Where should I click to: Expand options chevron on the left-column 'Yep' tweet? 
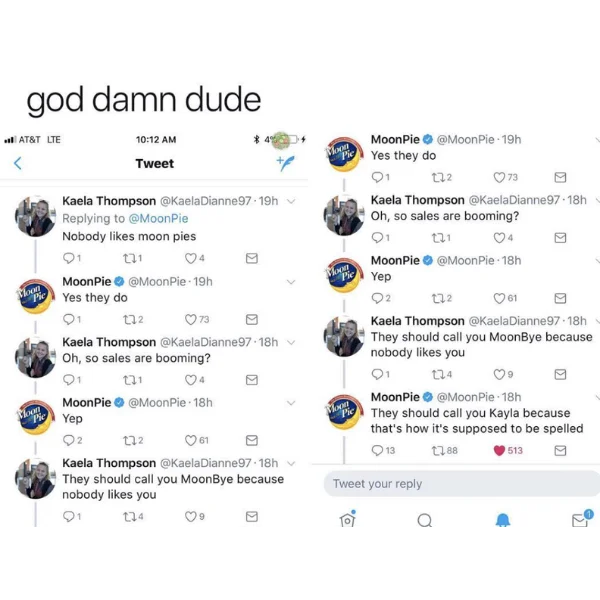click(x=291, y=403)
